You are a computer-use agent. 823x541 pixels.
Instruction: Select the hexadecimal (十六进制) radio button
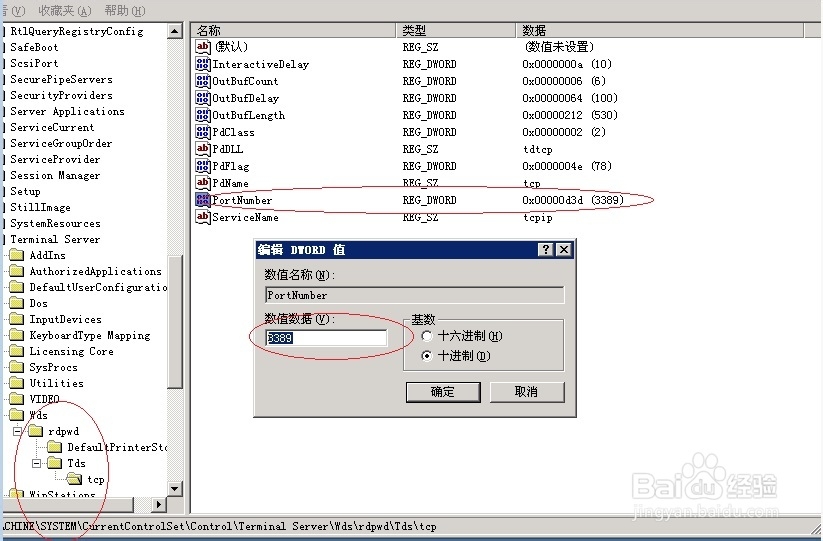[428, 337]
